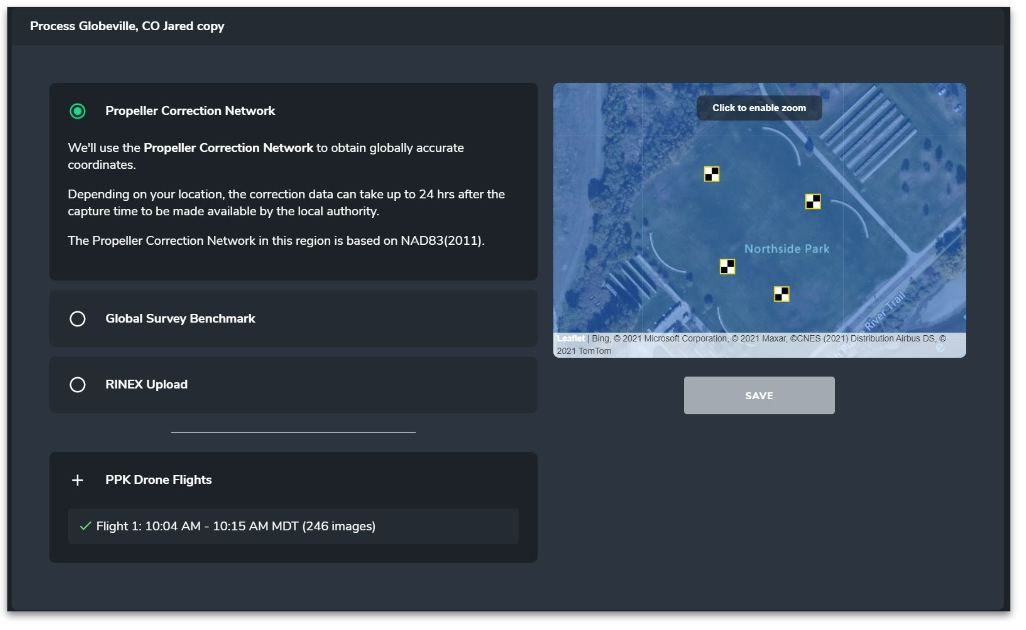This screenshot has width=1026, height=630.
Task: Click the selected Propeller Correction Network radio indicator
Action: point(78,111)
